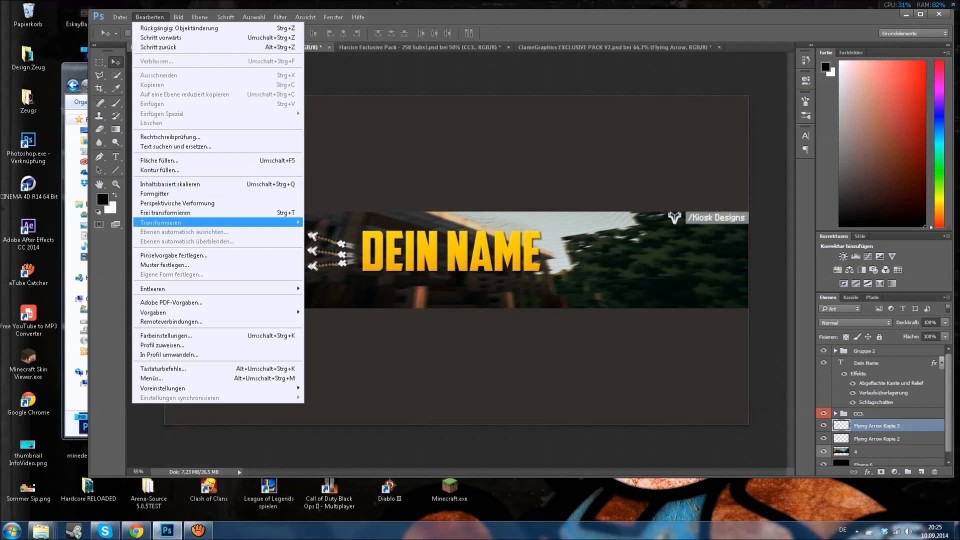This screenshot has width=960, height=540.
Task: Switch to the Kanäle tab
Action: pos(850,298)
